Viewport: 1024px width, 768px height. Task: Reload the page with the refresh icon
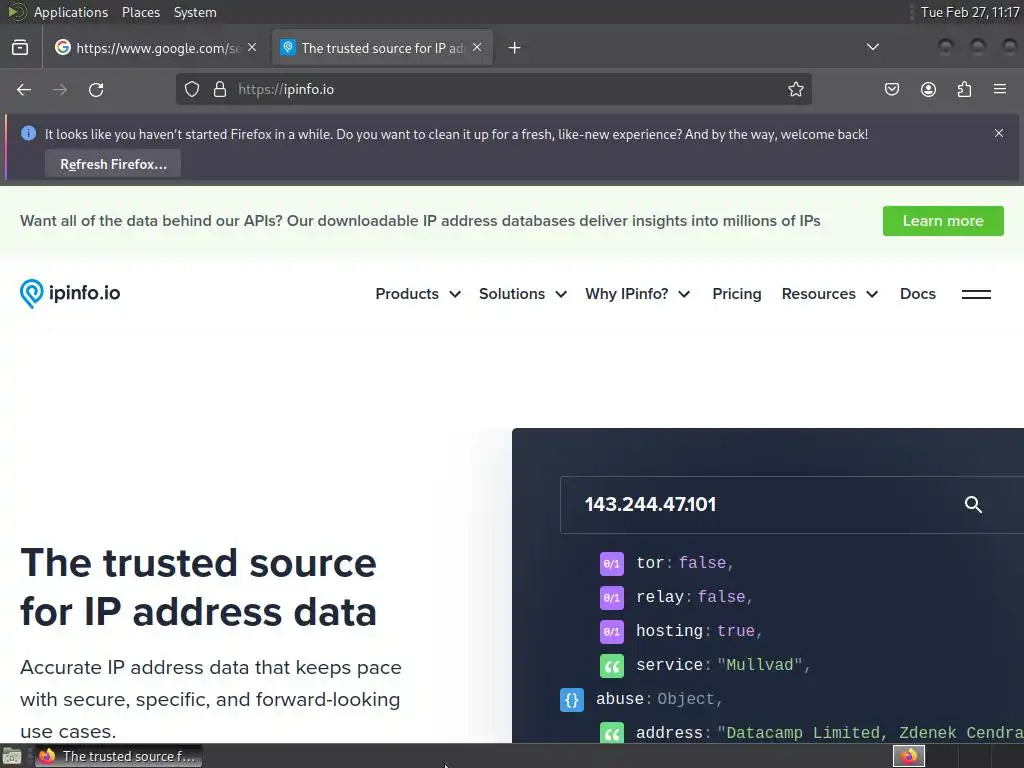(96, 89)
